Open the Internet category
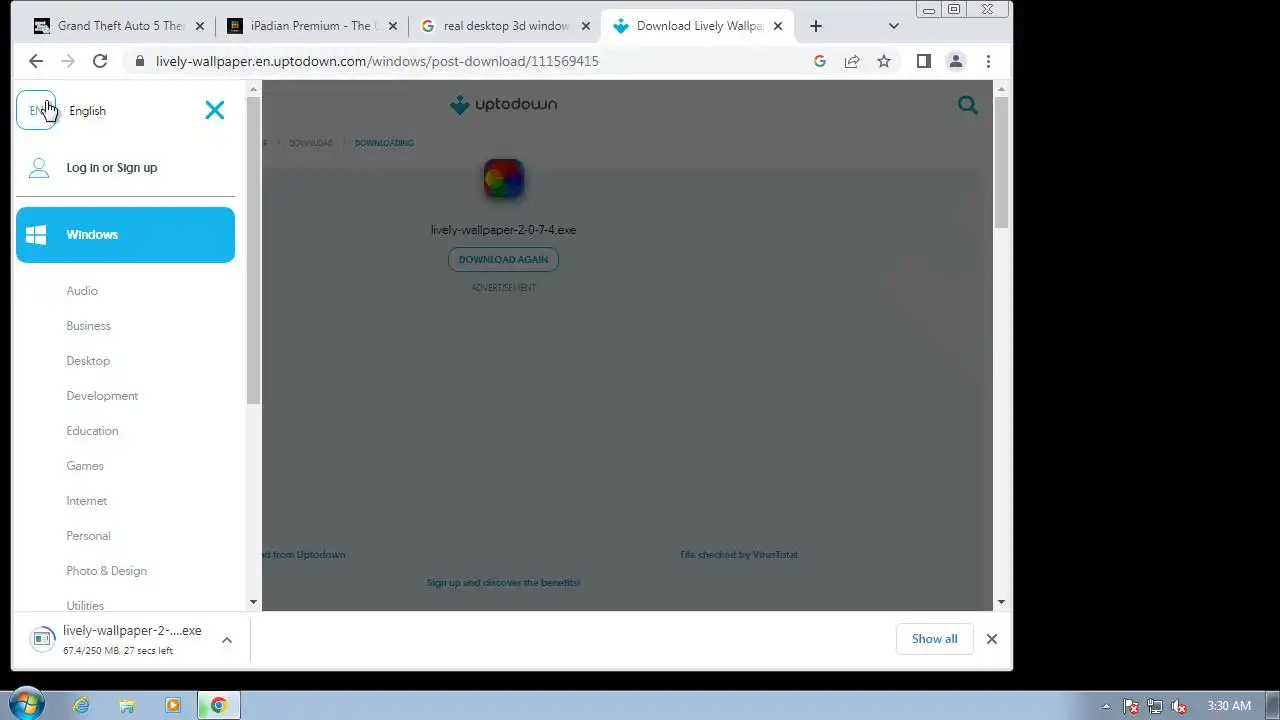The image size is (1280, 720). pyautogui.click(x=87, y=501)
